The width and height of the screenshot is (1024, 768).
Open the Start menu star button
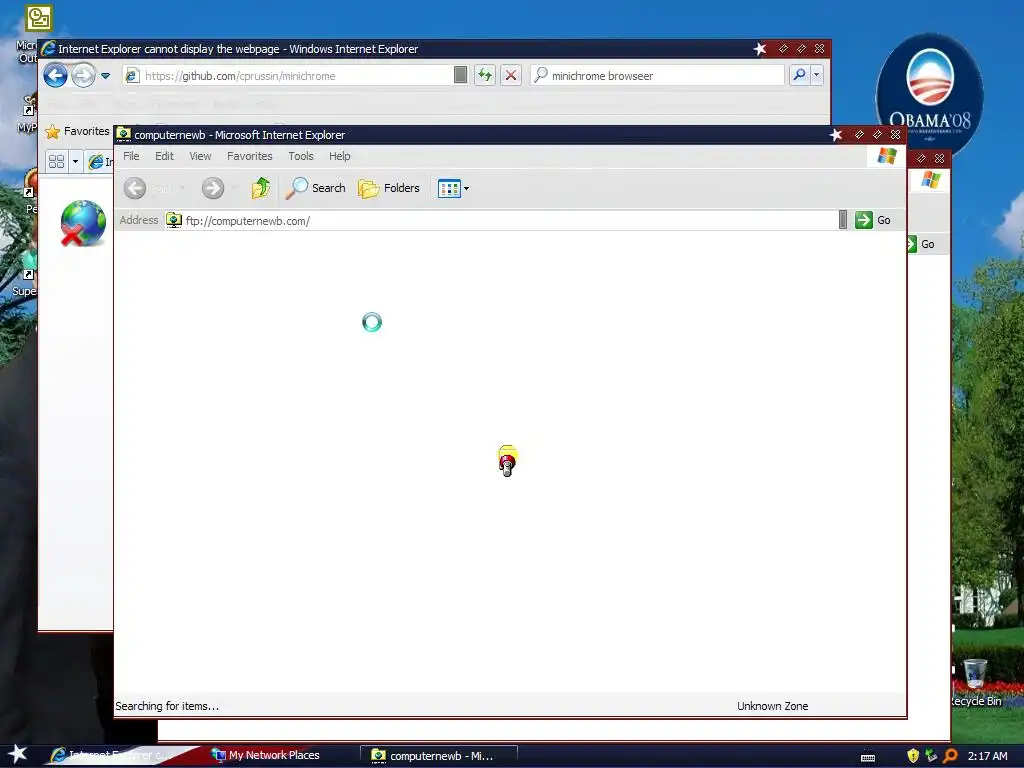coord(18,754)
